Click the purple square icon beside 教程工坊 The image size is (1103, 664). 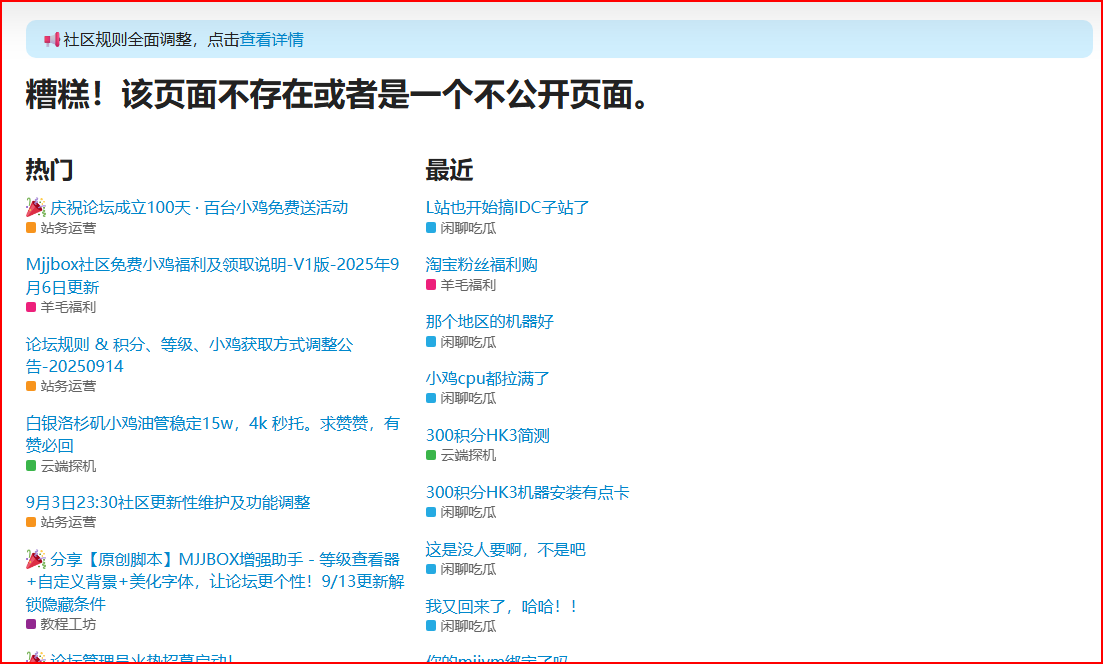click(x=31, y=624)
